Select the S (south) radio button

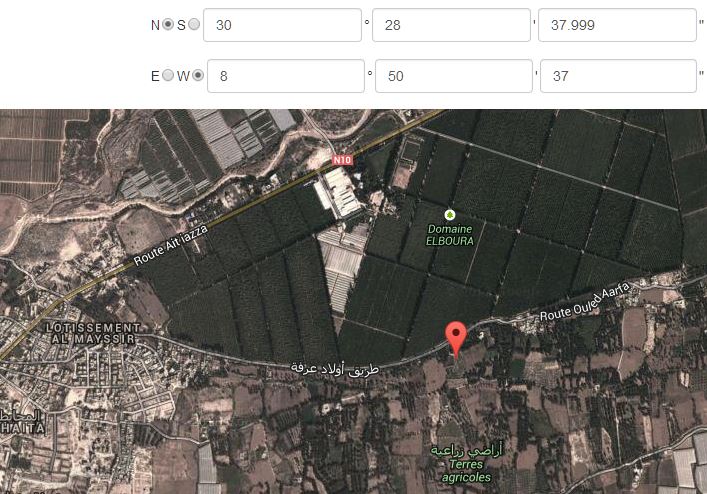193,25
